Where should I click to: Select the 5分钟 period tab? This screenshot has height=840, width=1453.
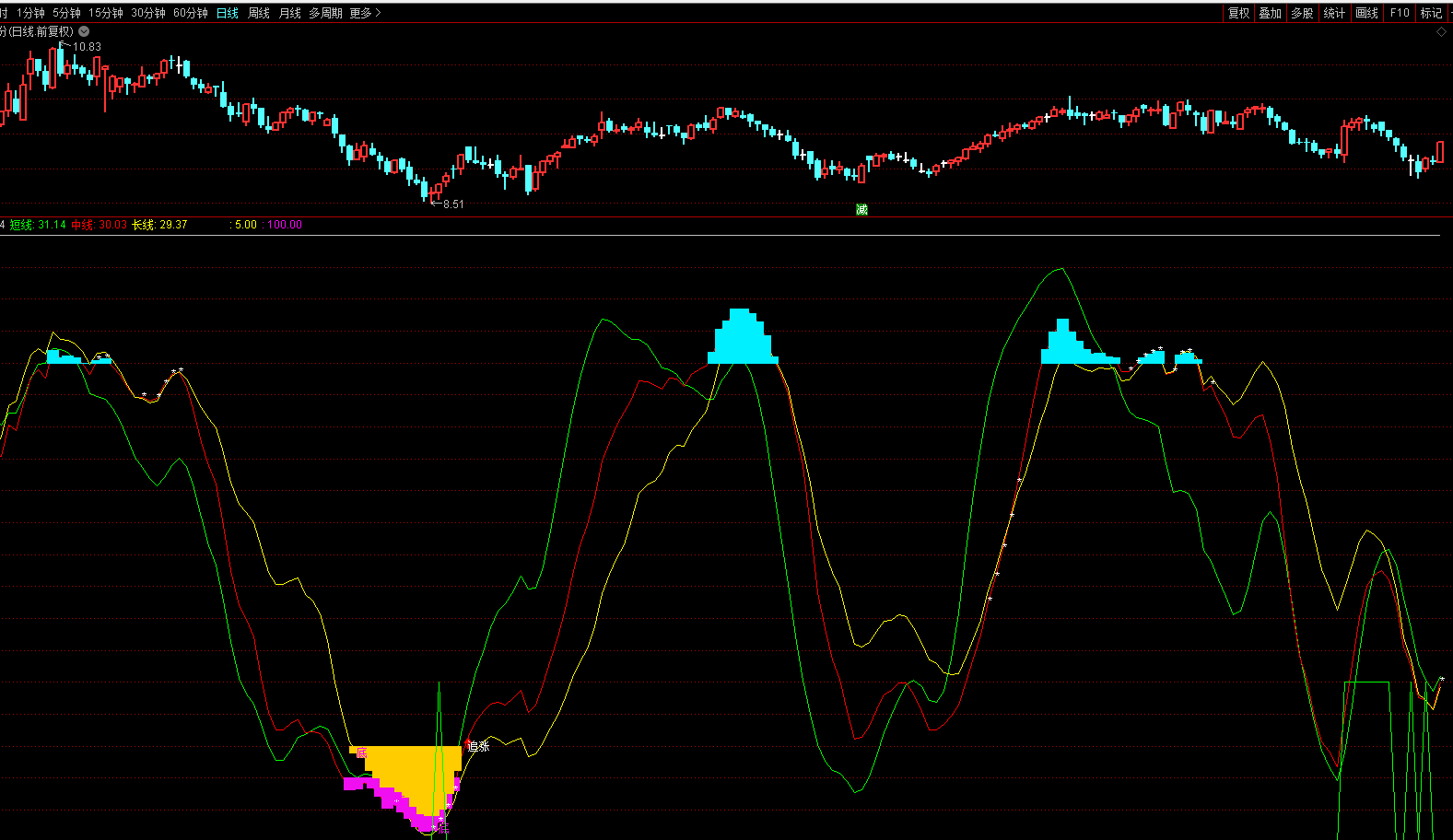coord(66,13)
